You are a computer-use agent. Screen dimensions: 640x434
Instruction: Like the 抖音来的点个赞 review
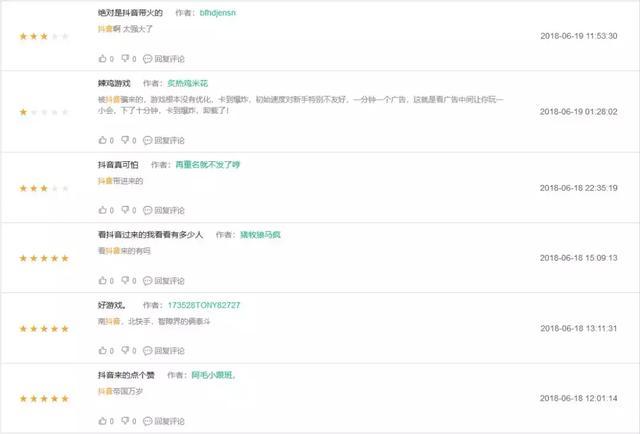pos(102,421)
